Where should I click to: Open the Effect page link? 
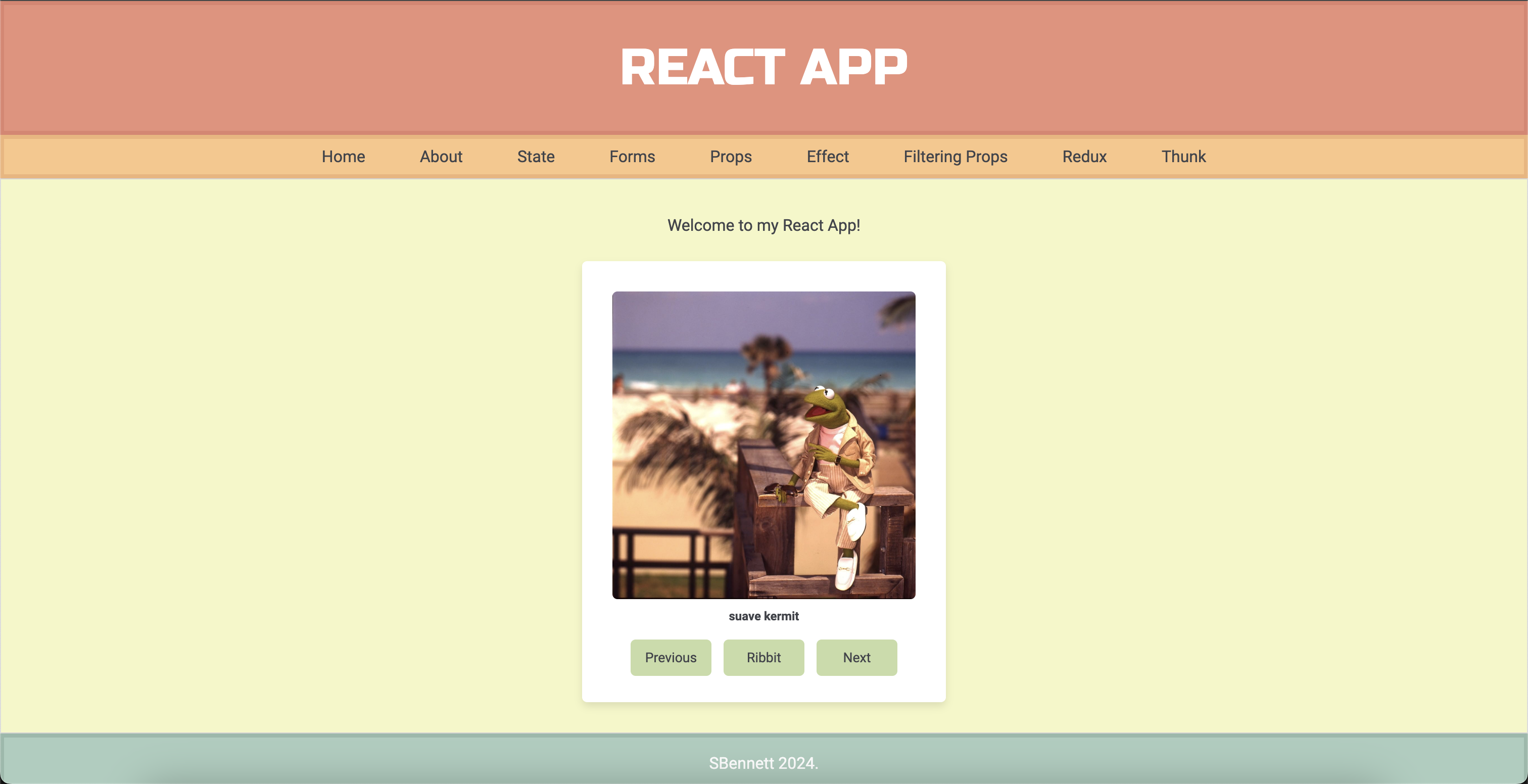(828, 157)
